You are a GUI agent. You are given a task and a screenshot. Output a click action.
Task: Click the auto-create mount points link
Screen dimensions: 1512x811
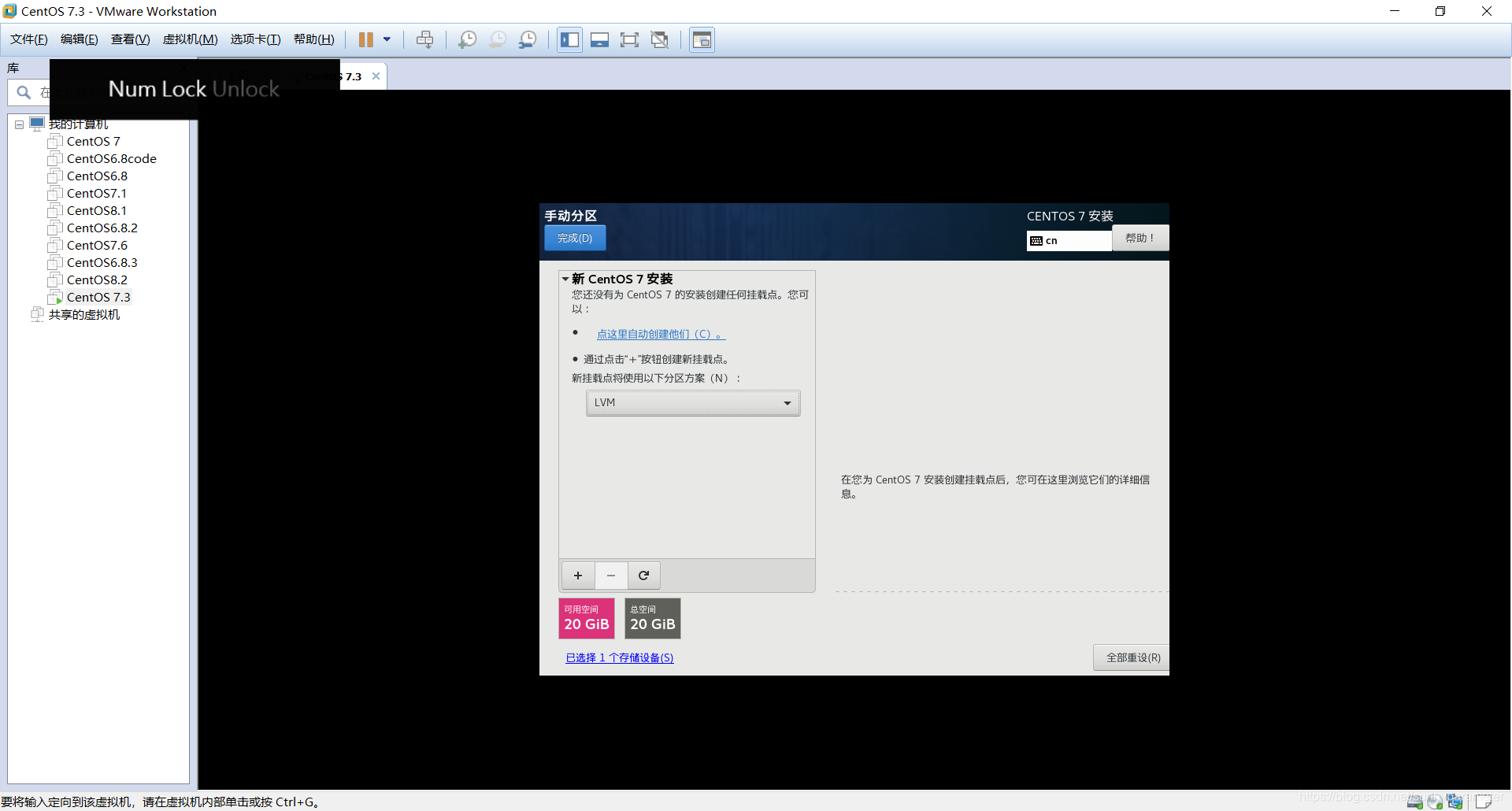[x=661, y=335]
